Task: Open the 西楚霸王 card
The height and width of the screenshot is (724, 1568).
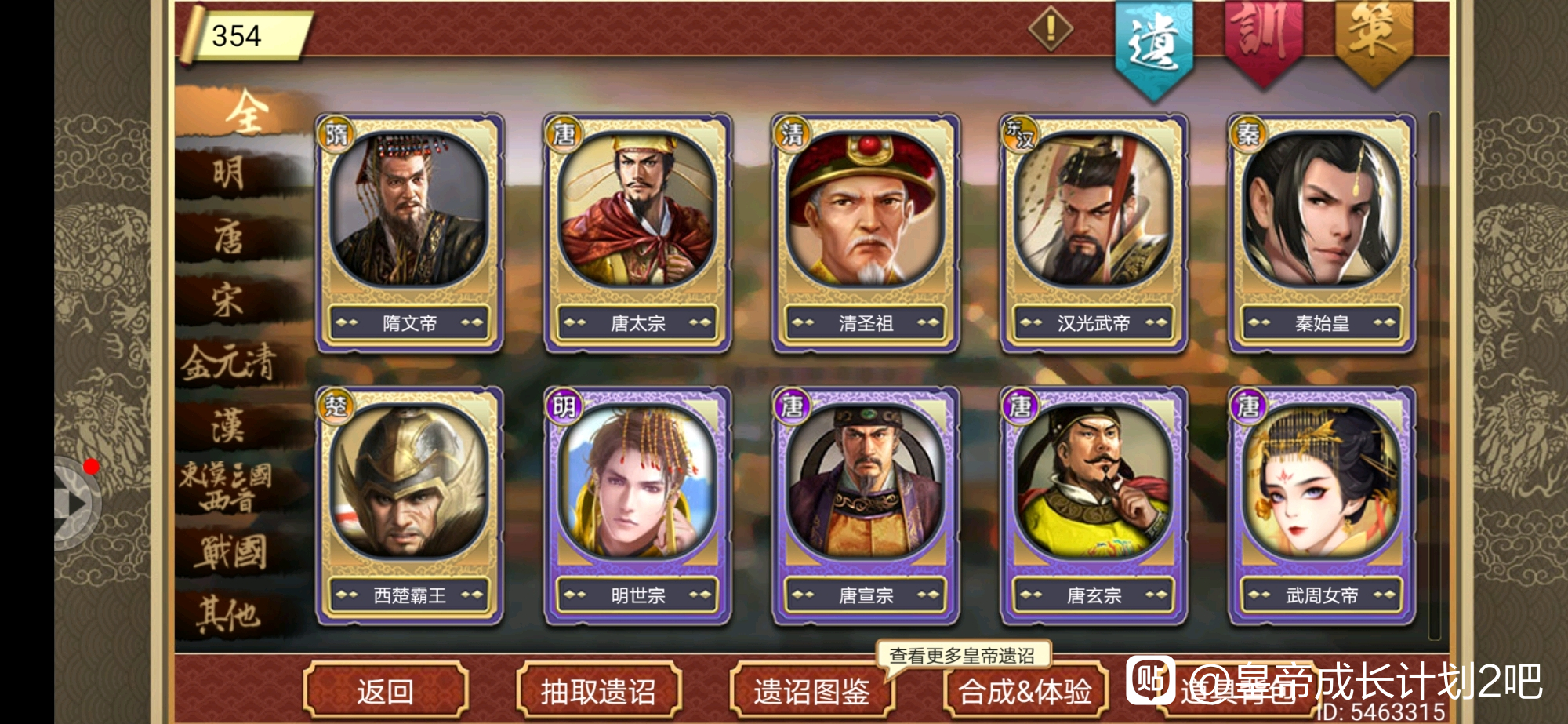Action: [x=409, y=505]
